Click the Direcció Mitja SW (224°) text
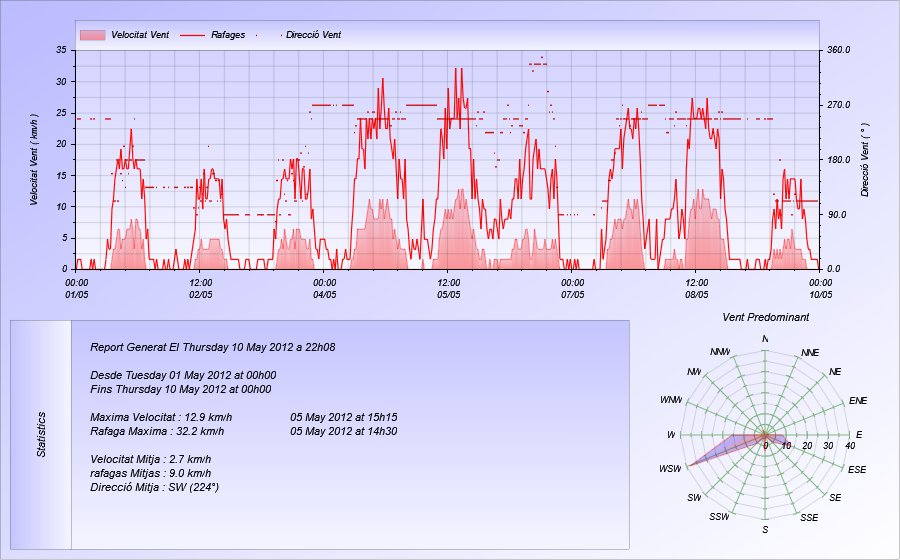Viewport: 900px width, 560px height. (154, 487)
